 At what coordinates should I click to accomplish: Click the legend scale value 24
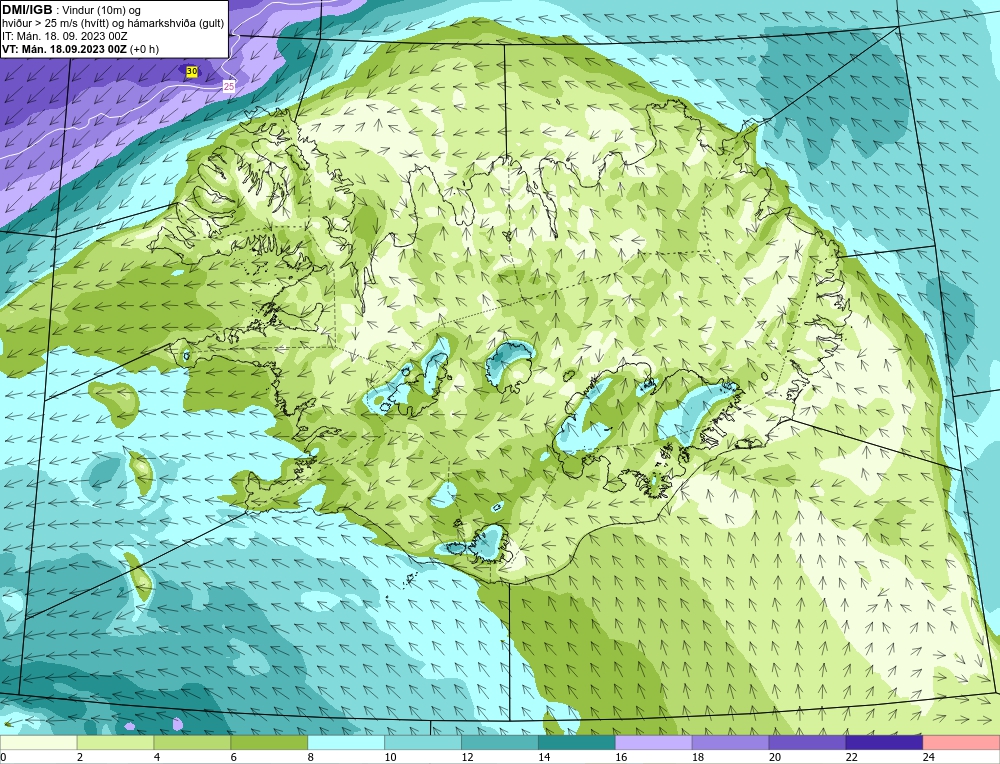pyautogui.click(x=929, y=757)
